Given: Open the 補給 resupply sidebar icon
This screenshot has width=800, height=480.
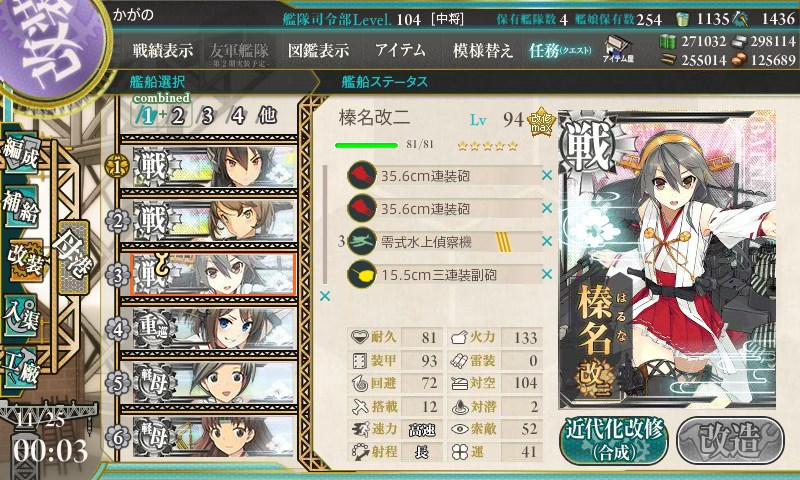Looking at the screenshot, I should click(21, 206).
